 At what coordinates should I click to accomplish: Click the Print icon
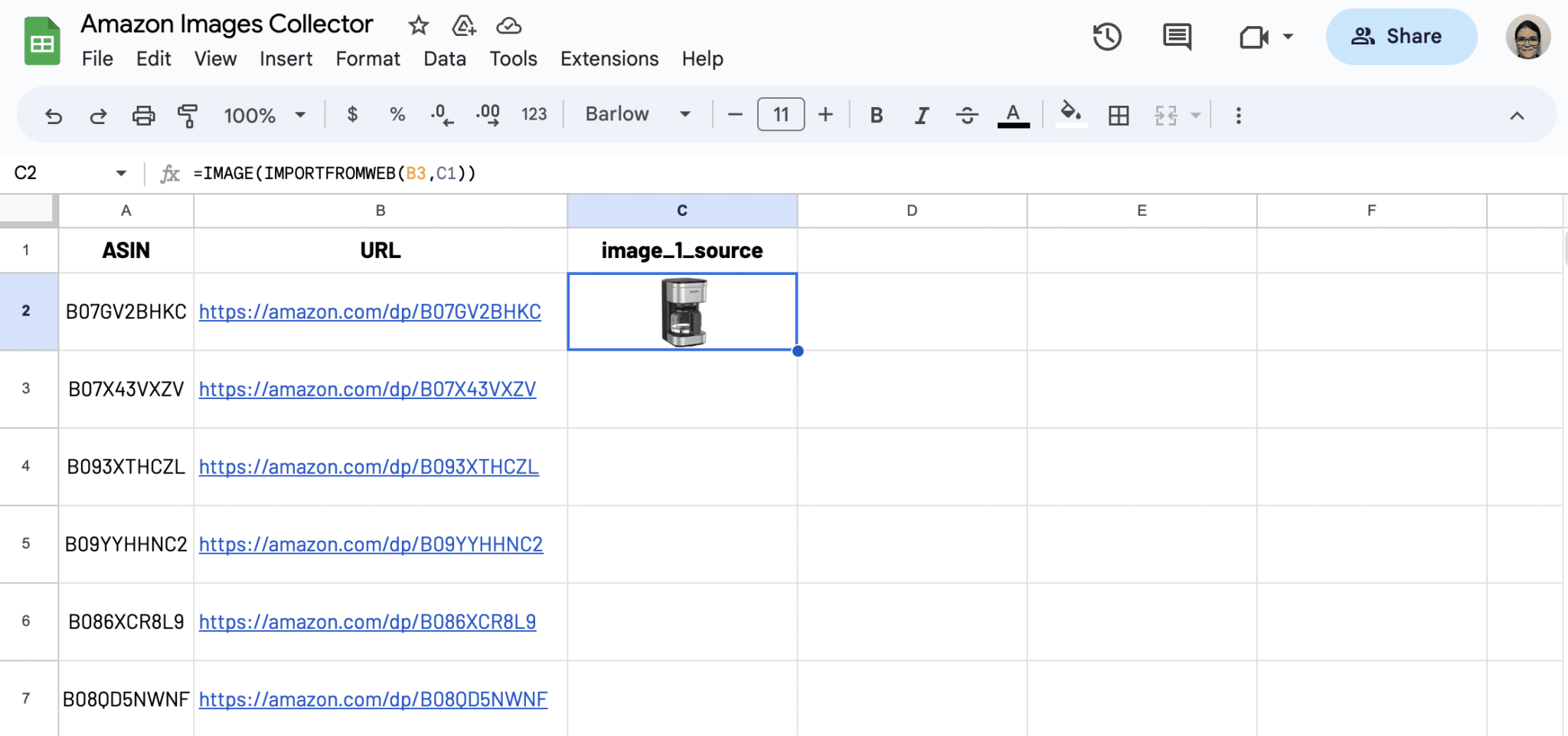pos(144,115)
